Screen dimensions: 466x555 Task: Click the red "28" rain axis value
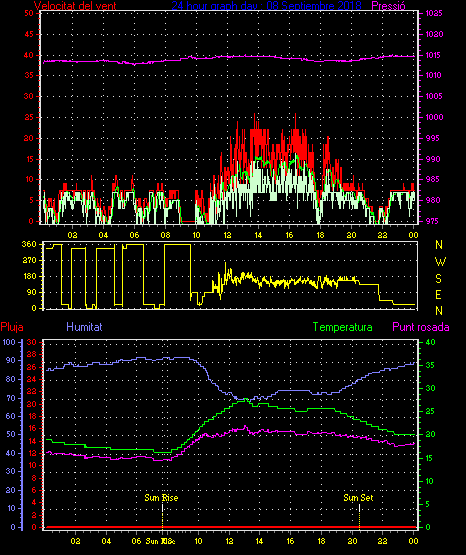click(31, 354)
